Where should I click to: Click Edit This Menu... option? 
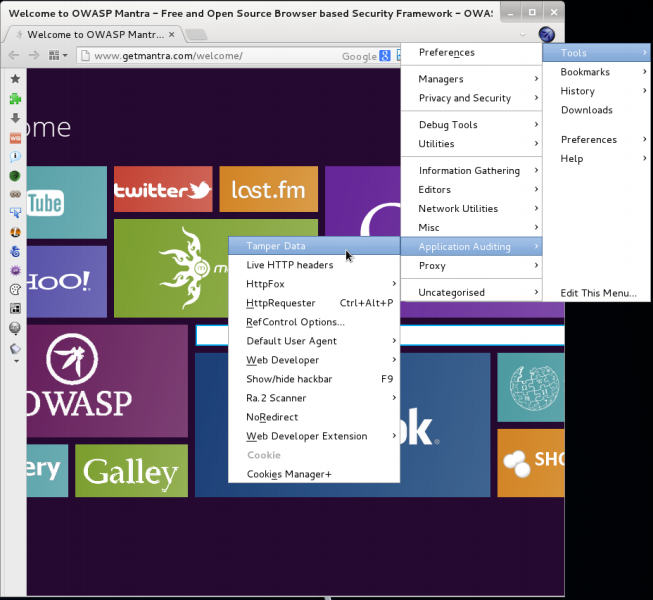pos(598,293)
